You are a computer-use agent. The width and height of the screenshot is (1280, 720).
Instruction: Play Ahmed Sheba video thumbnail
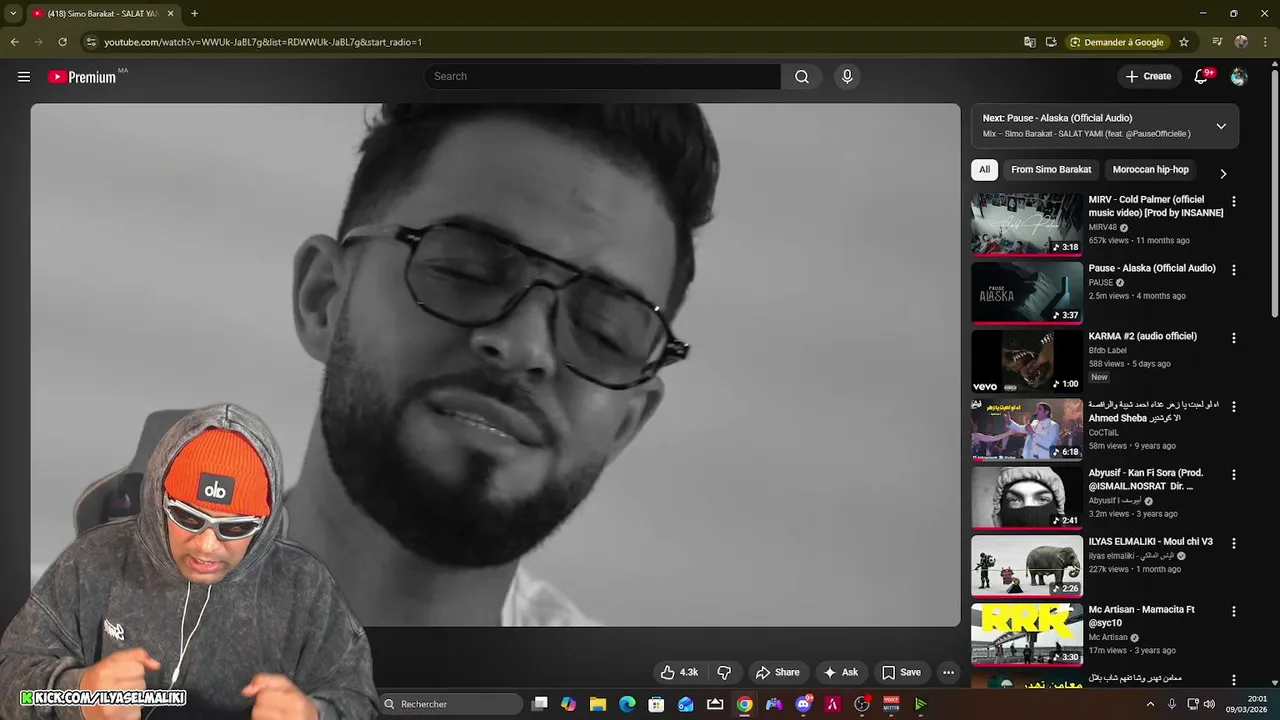[1027, 429]
